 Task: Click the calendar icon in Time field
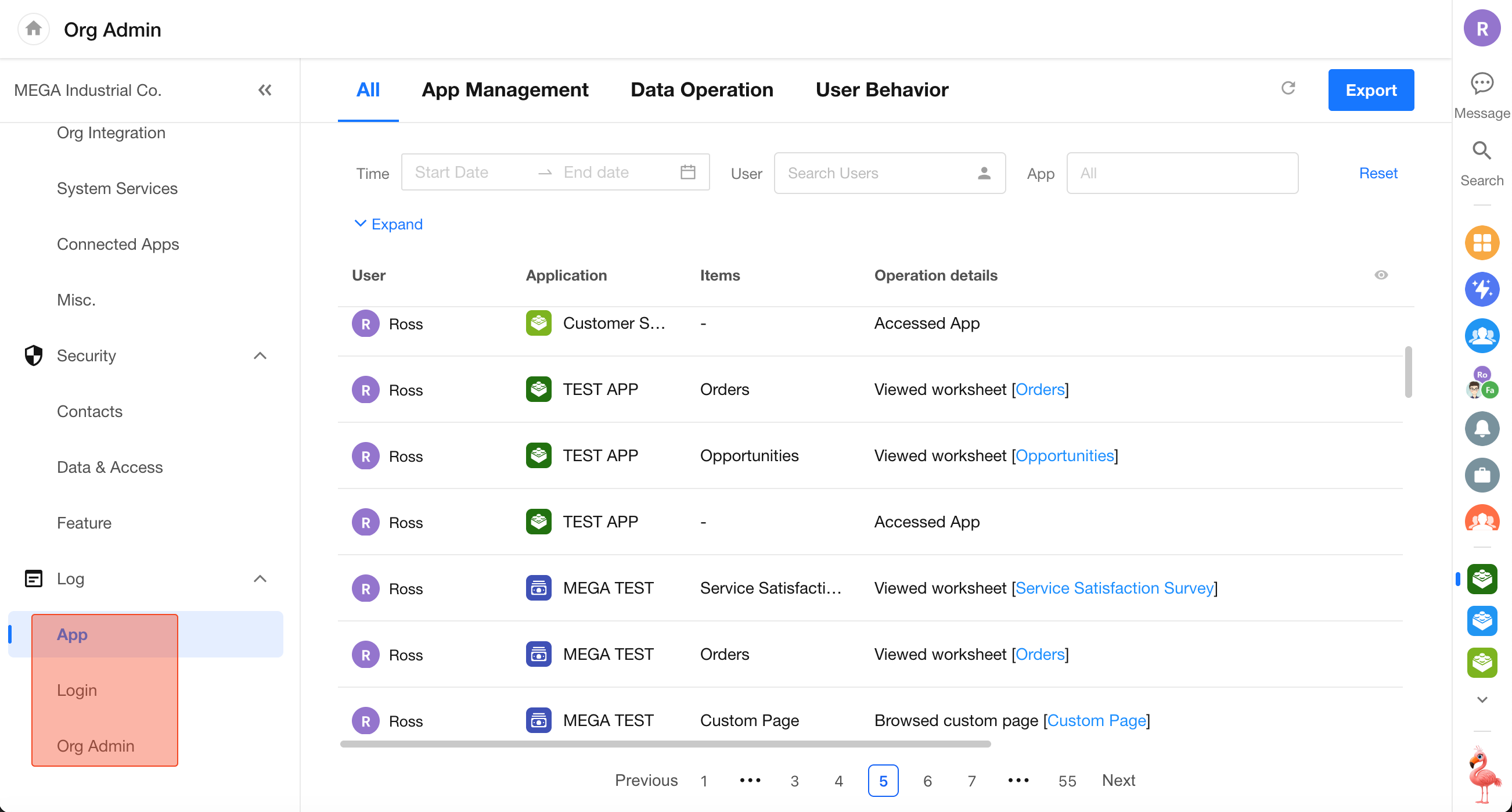pyautogui.click(x=688, y=173)
